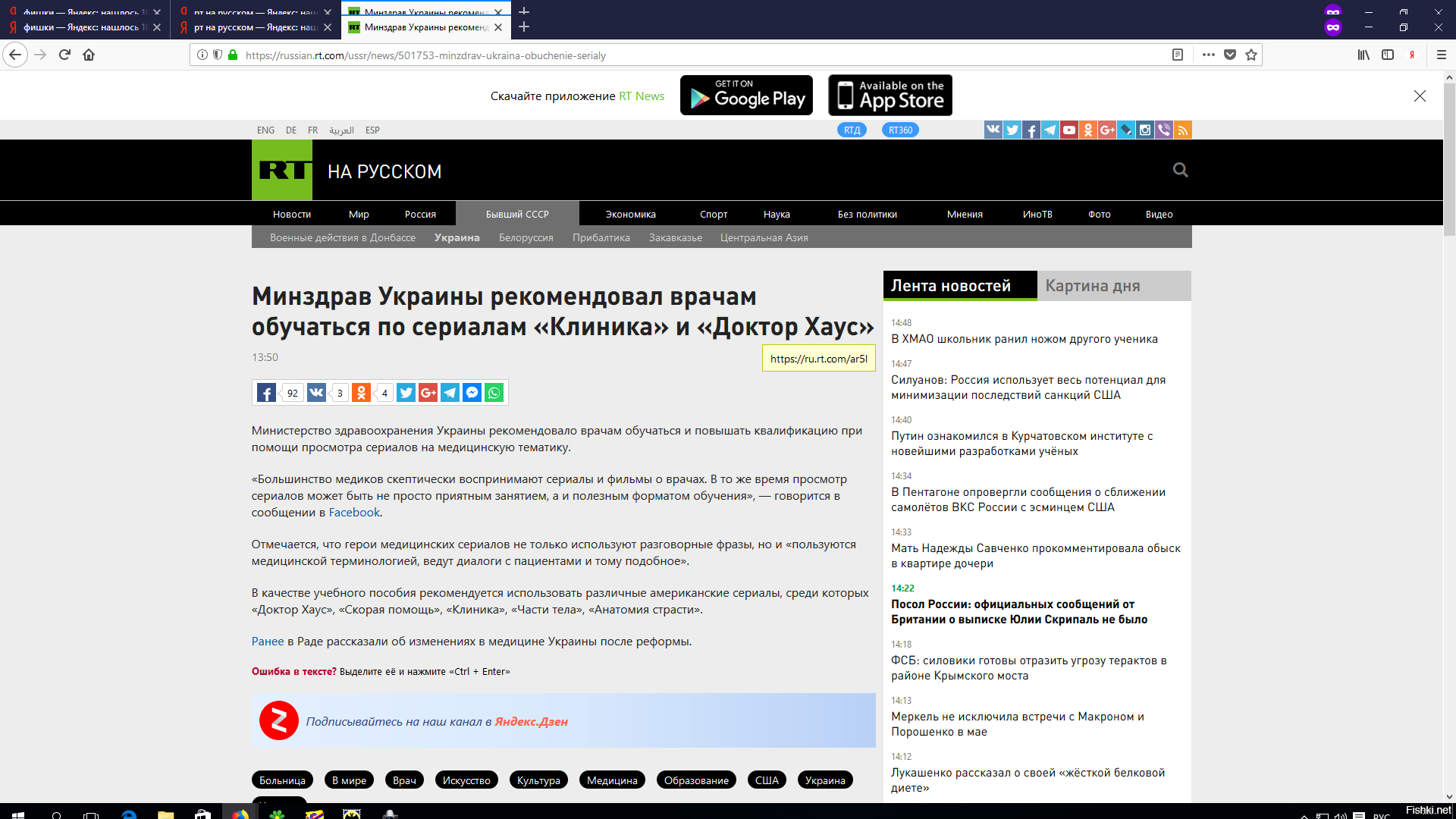Open 'Военные действия в Донбассе' subsection
The width and height of the screenshot is (1456, 819).
[342, 237]
